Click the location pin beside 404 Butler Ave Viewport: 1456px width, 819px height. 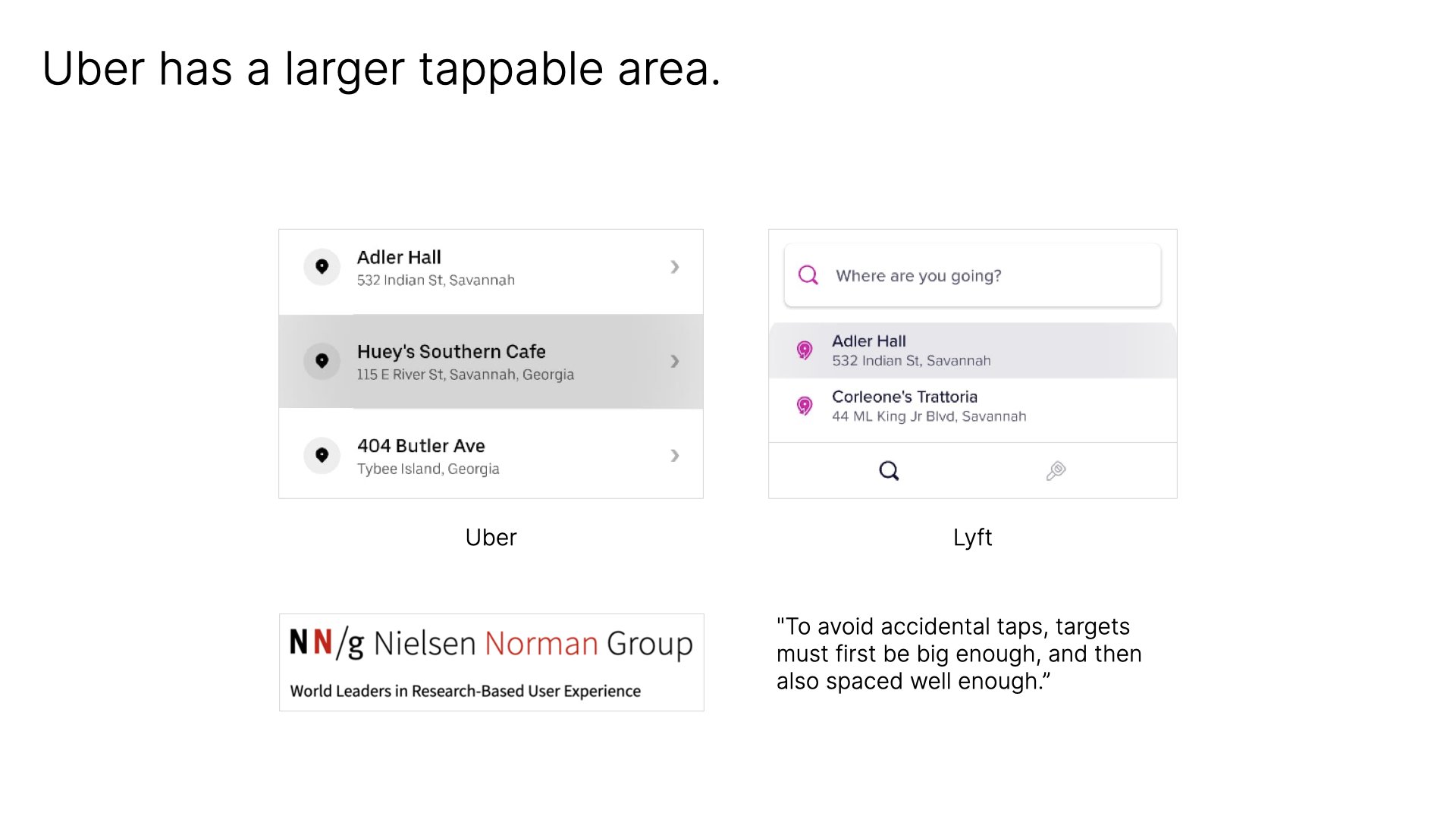322,455
